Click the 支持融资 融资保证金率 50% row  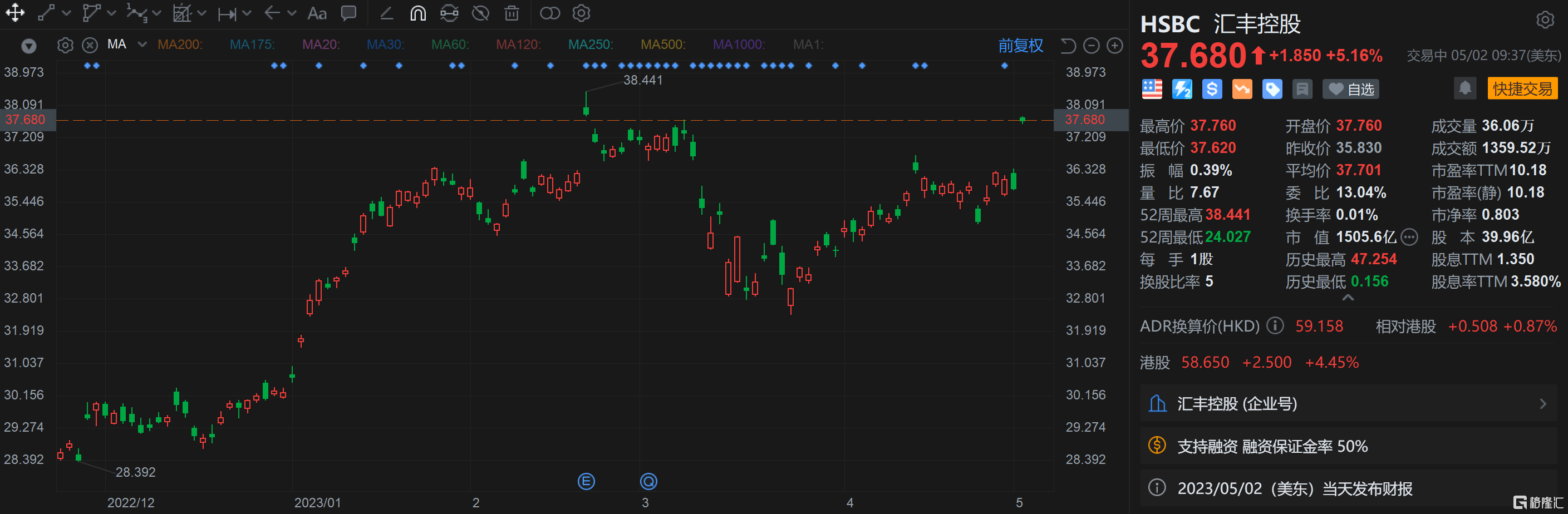[x=1348, y=446]
